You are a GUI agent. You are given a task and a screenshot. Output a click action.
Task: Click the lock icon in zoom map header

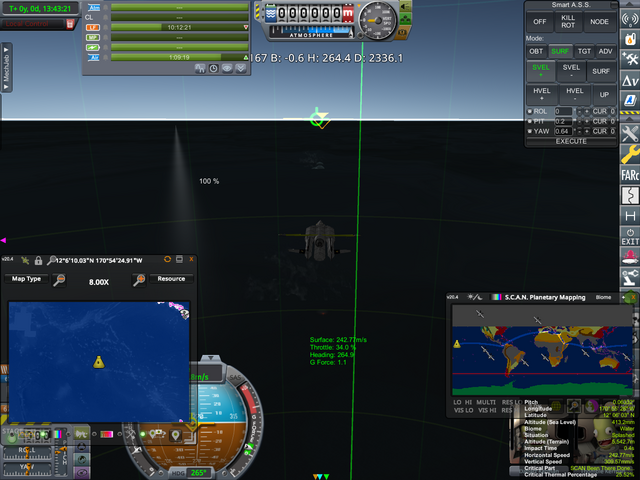pos(38,260)
